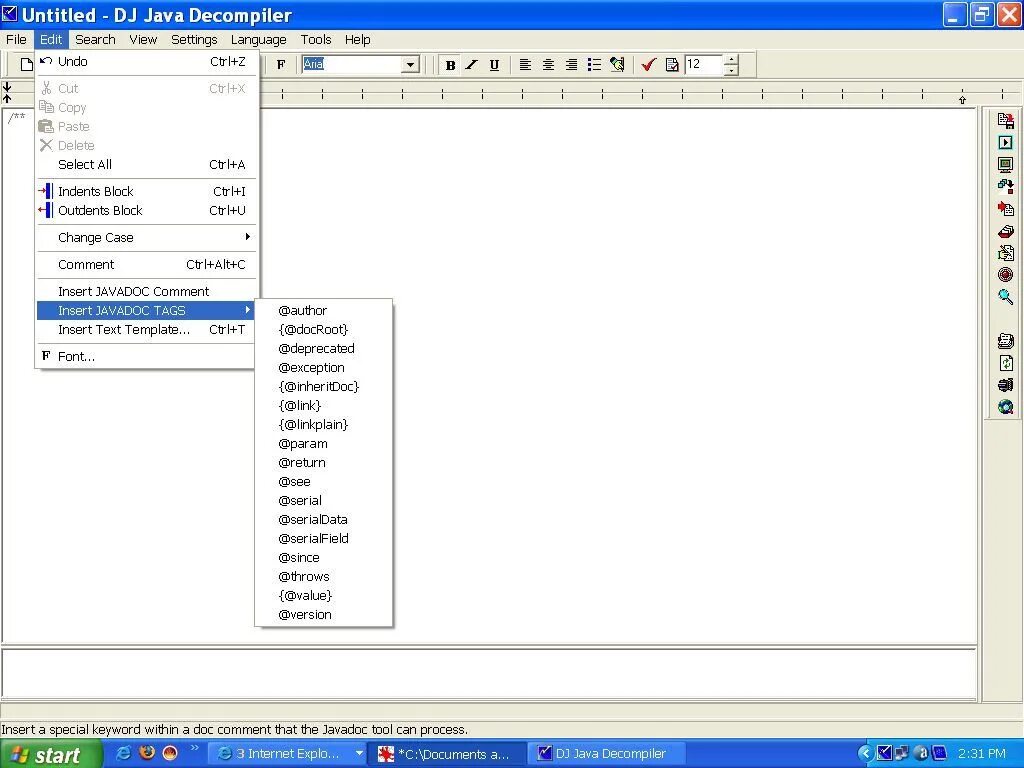Viewport: 1024px width, 768px height.
Task: Click the font size field showing 12
Action: pyautogui.click(x=704, y=64)
